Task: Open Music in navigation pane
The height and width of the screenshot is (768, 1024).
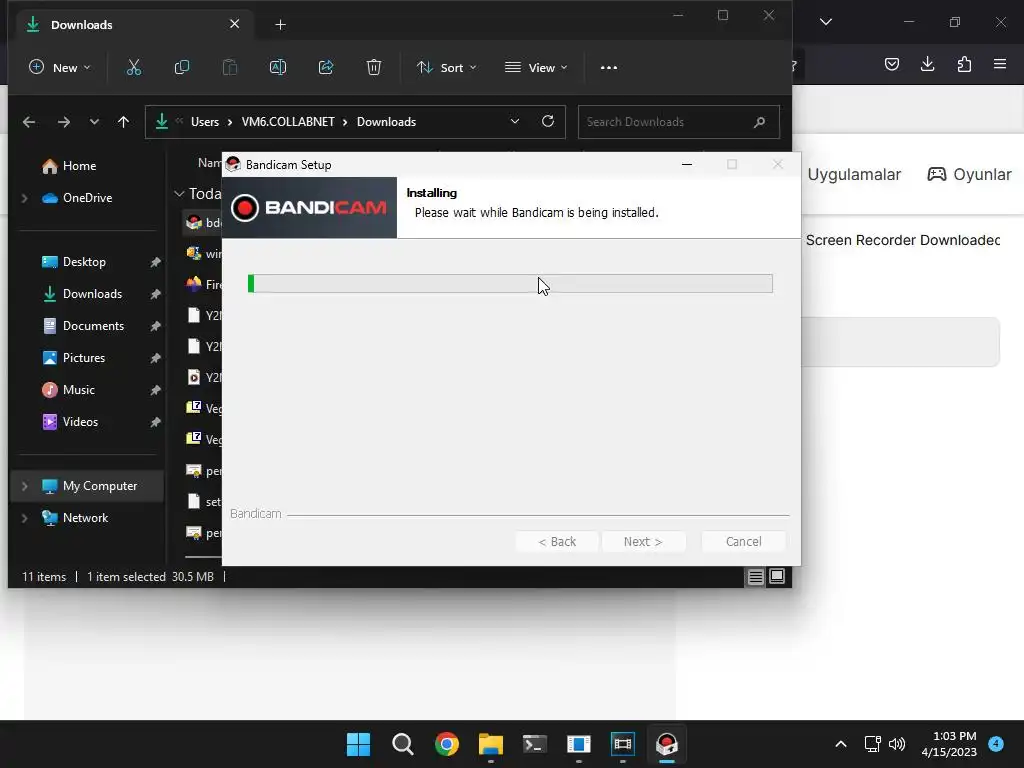Action: 78,390
